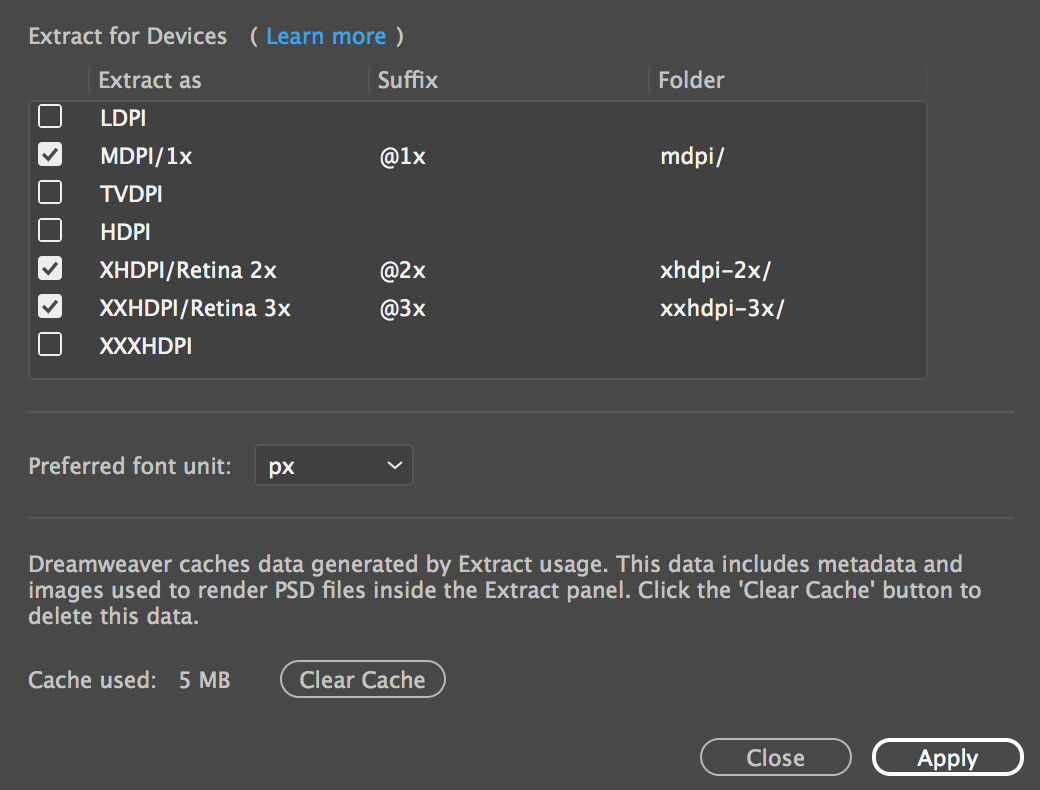
Task: Uncheck XHDPI/Retina 2x extraction
Action: click(x=49, y=268)
